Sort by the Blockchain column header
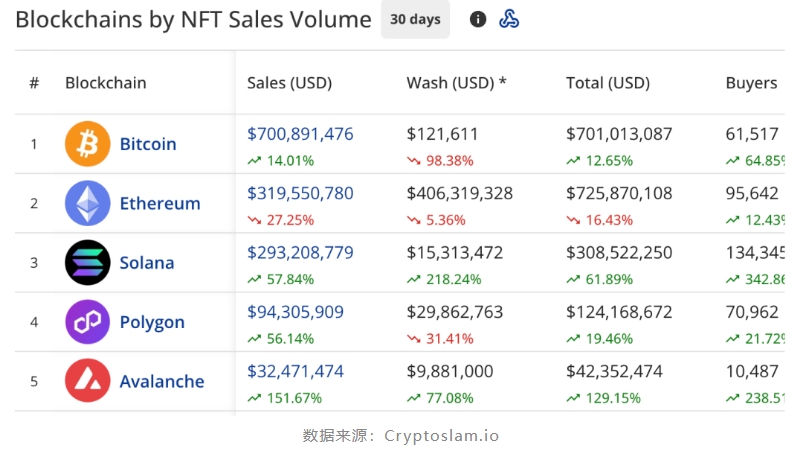 click(x=105, y=83)
